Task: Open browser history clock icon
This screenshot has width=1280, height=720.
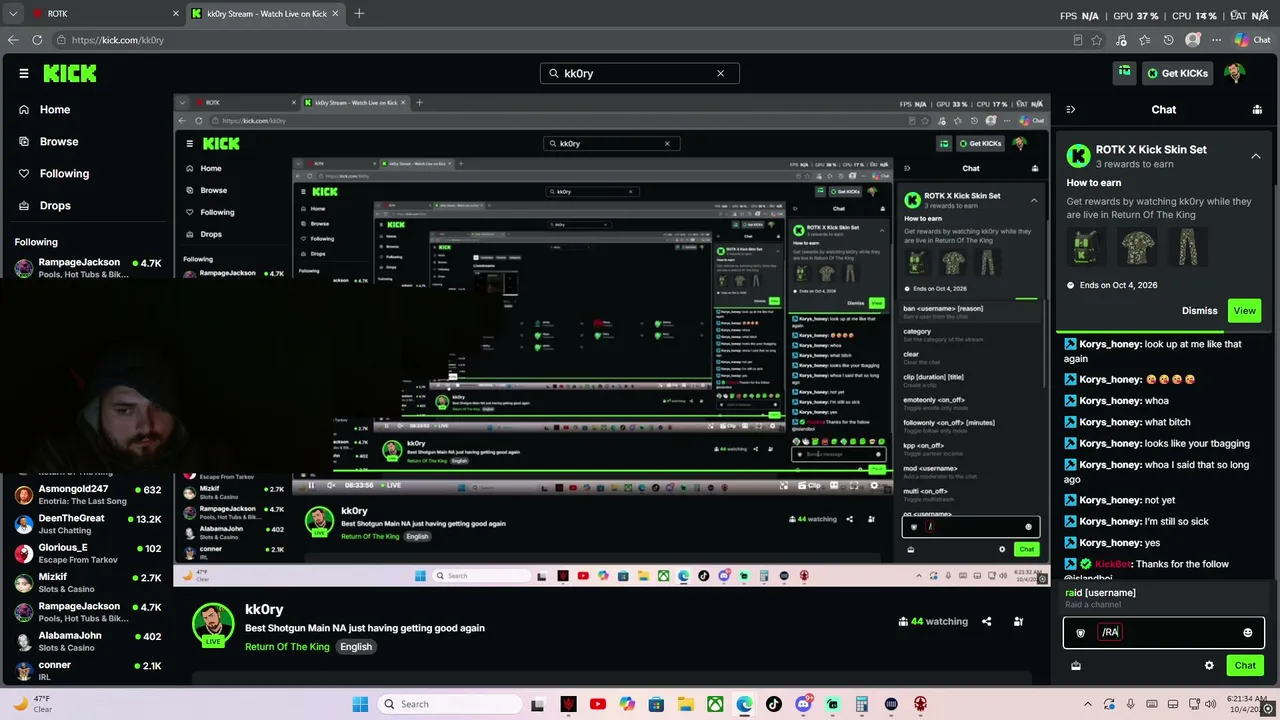Action: (1168, 40)
